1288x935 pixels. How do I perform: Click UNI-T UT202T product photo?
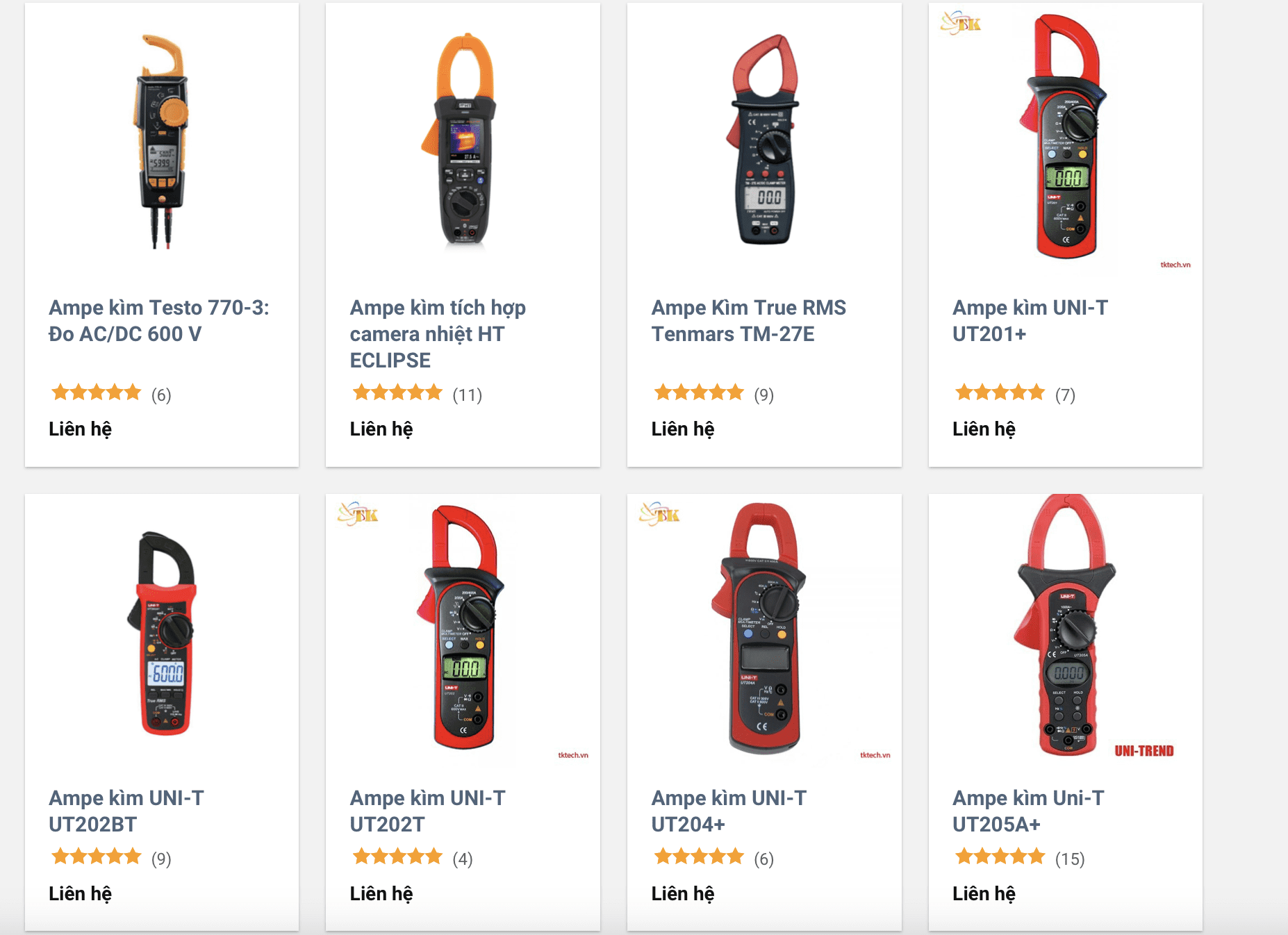[x=463, y=630]
